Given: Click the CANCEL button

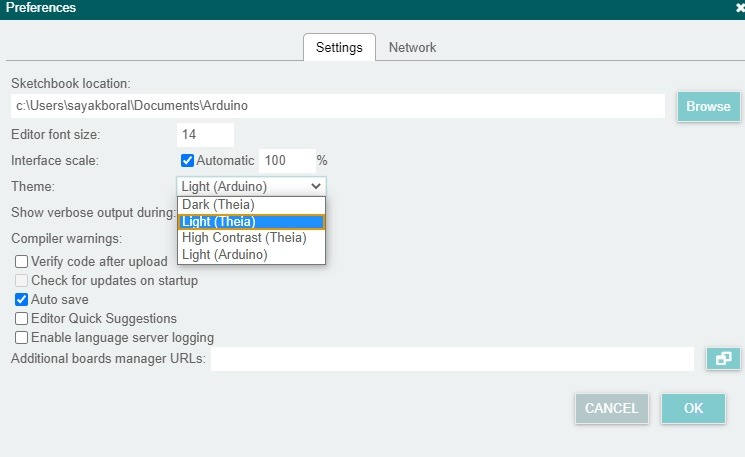Looking at the screenshot, I should pyautogui.click(x=611, y=409).
